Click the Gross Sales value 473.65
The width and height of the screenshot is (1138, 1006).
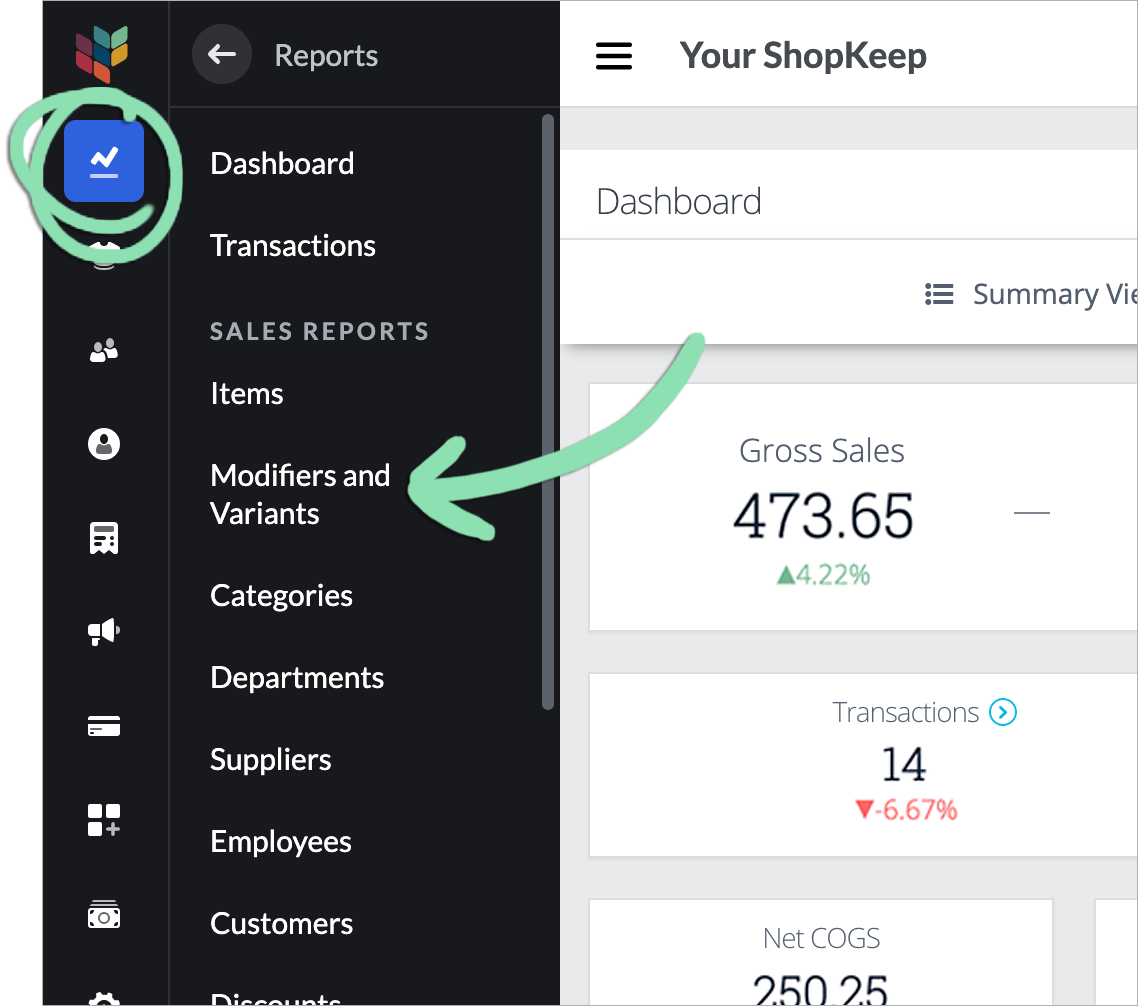[823, 516]
